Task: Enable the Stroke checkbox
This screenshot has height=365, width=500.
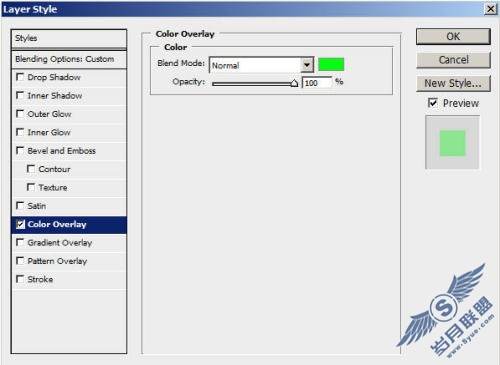Action: (x=20, y=279)
